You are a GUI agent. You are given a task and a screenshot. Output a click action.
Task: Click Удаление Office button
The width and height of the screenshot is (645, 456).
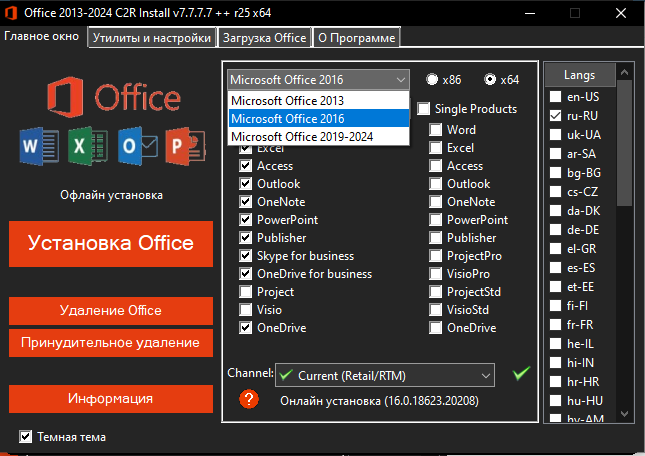(x=111, y=310)
